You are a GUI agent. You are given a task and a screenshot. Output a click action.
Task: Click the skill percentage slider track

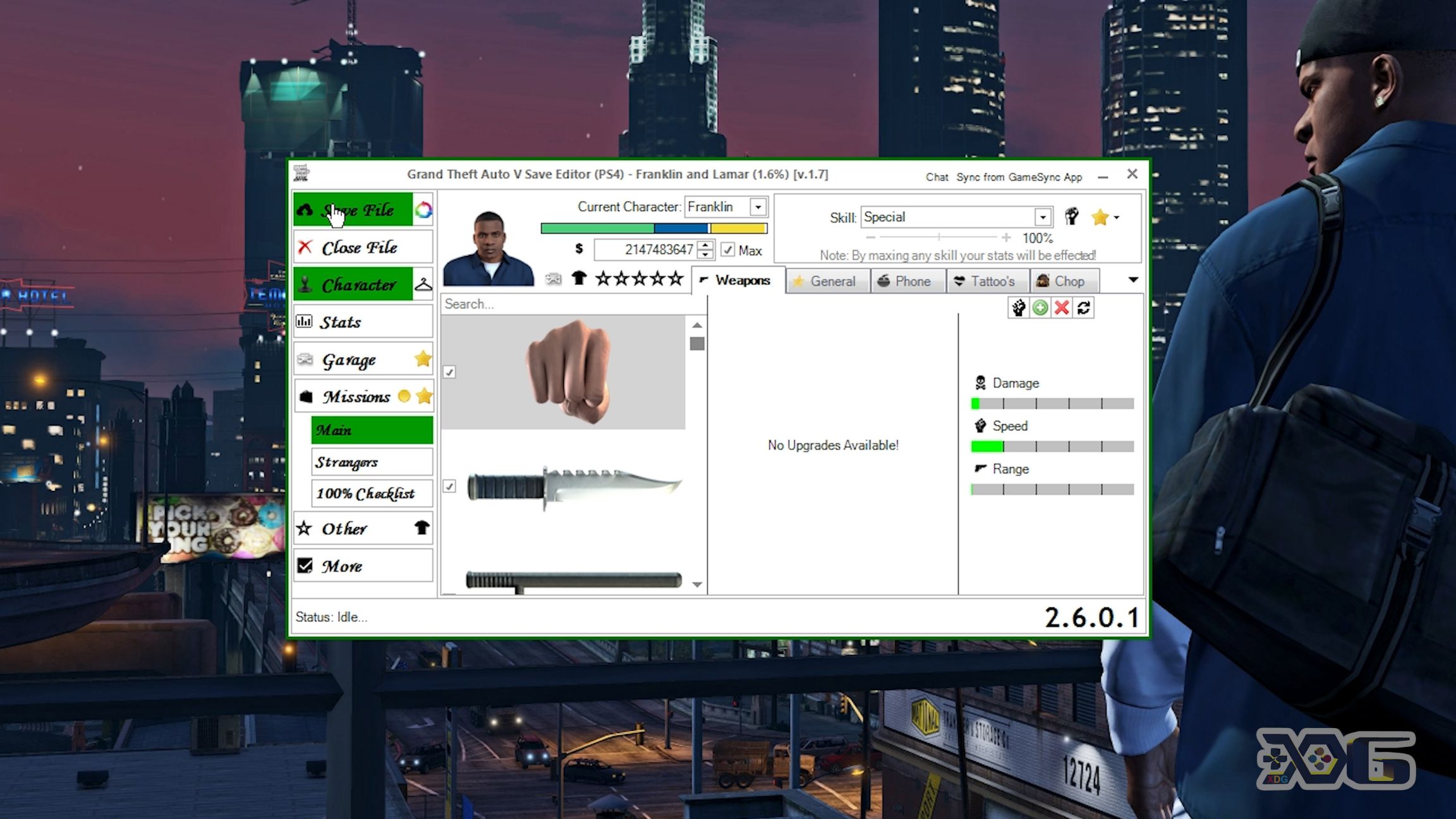click(939, 238)
